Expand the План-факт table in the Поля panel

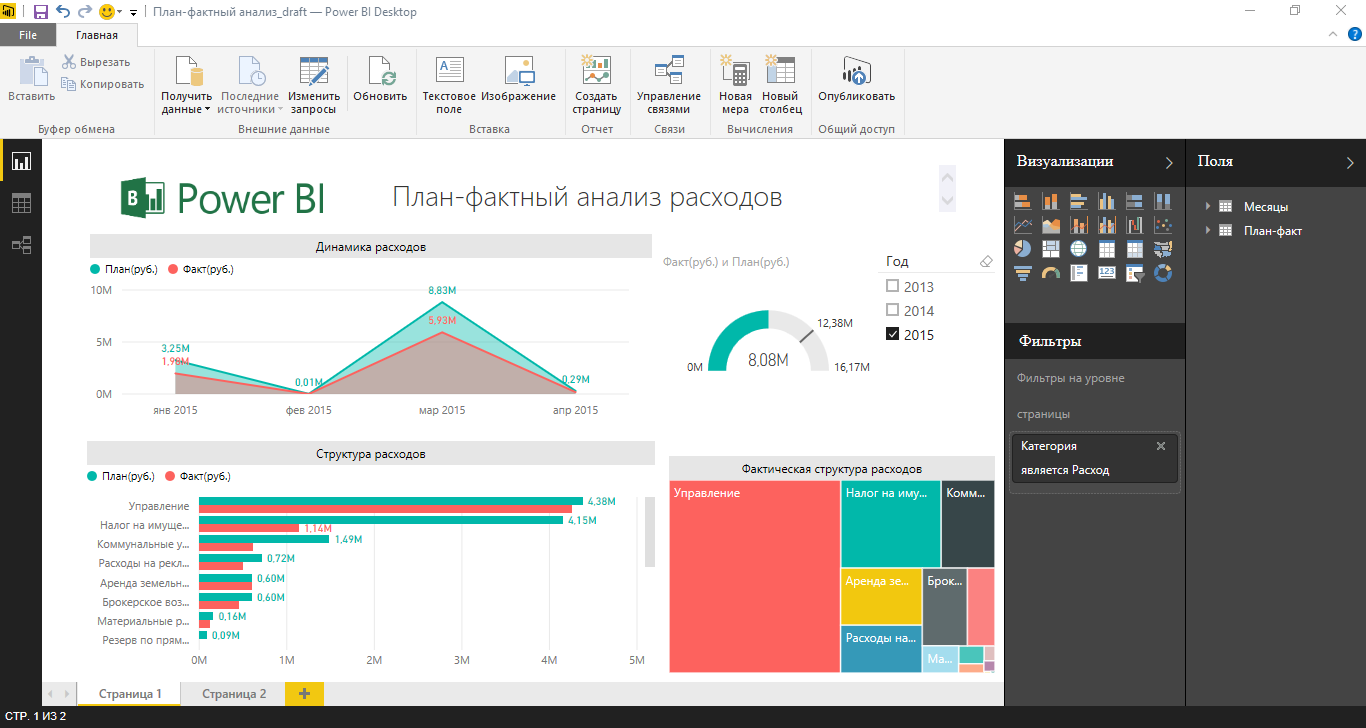point(1207,230)
